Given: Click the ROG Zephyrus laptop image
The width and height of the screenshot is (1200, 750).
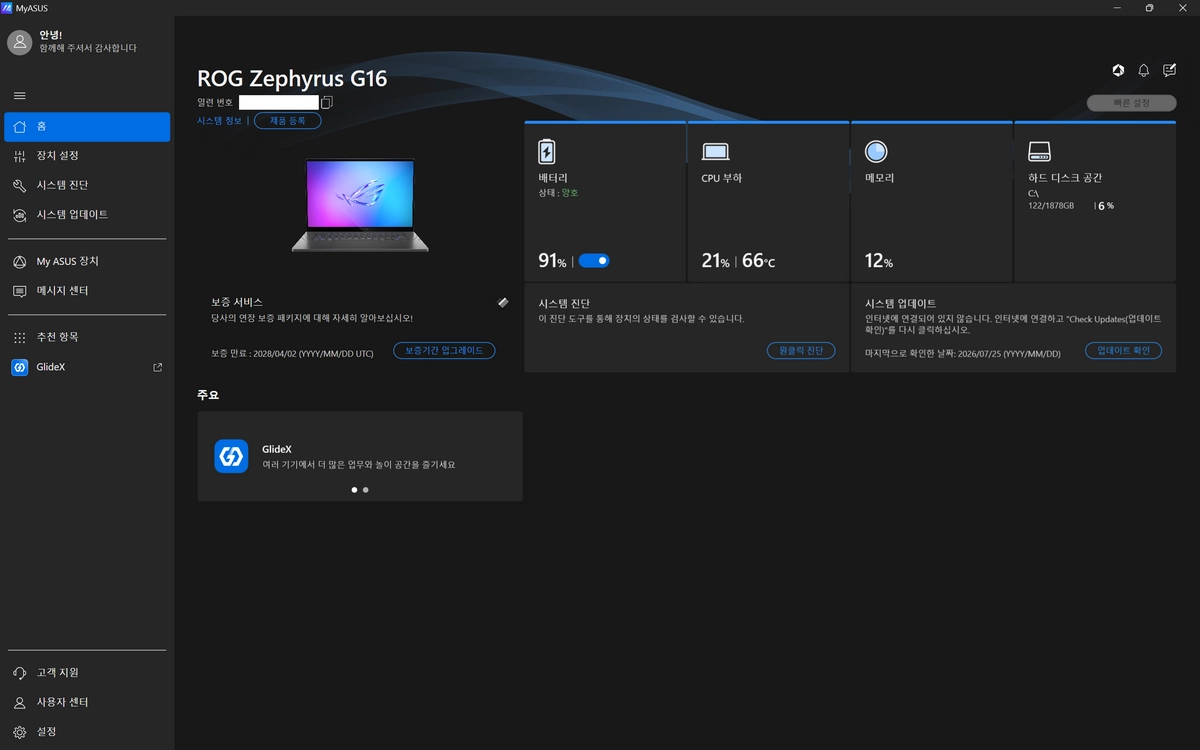Looking at the screenshot, I should pos(360,205).
